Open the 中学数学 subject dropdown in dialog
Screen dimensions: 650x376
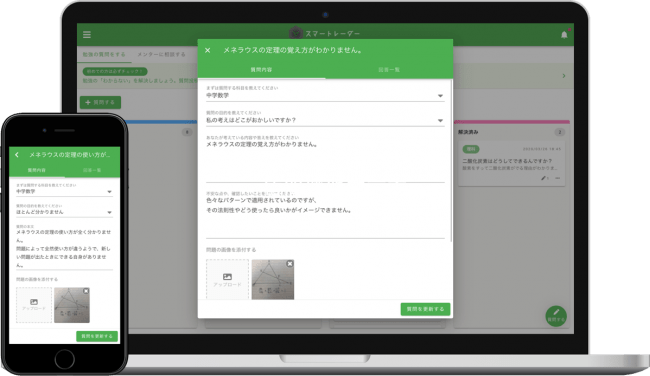point(325,96)
